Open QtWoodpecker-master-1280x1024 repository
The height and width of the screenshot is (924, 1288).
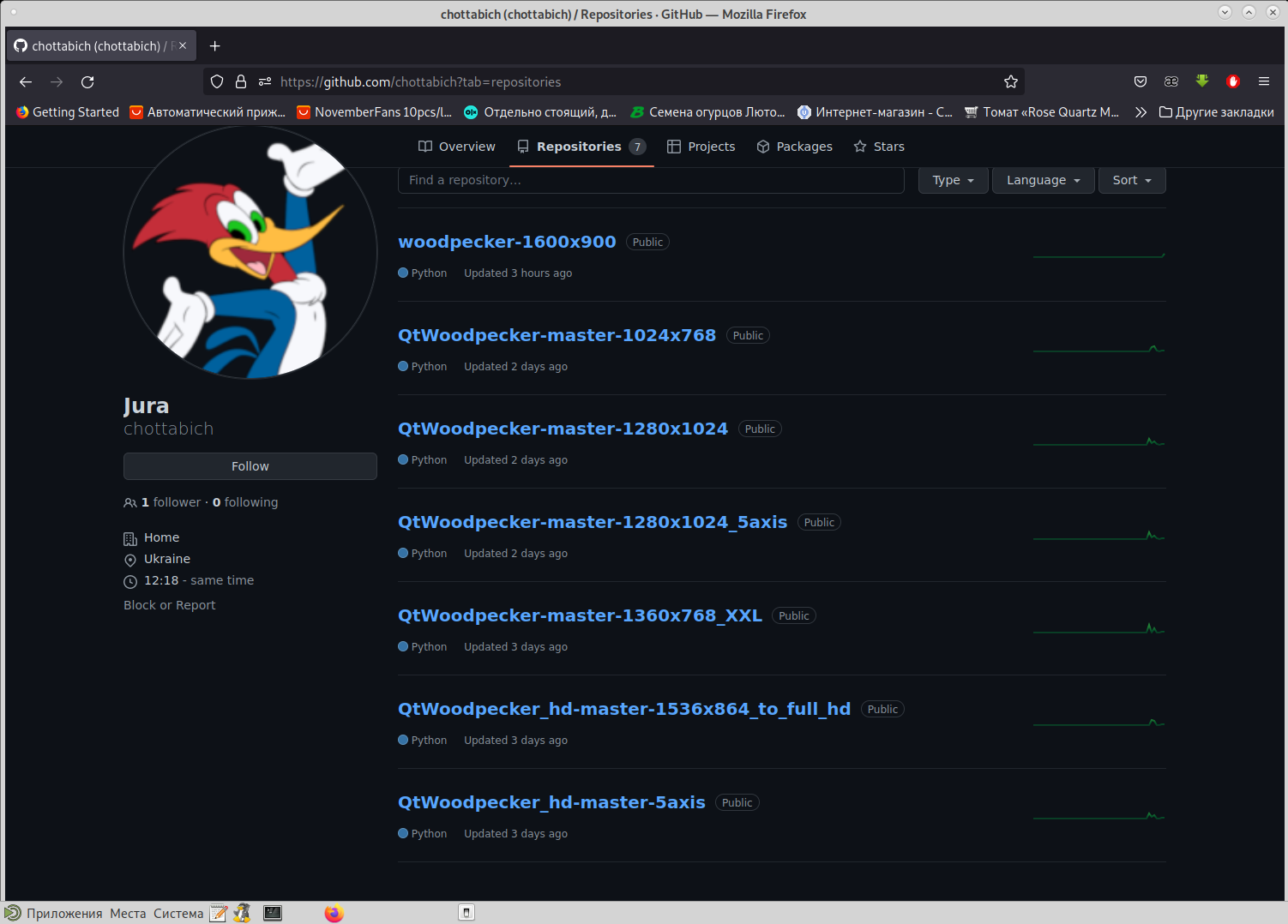tap(563, 429)
